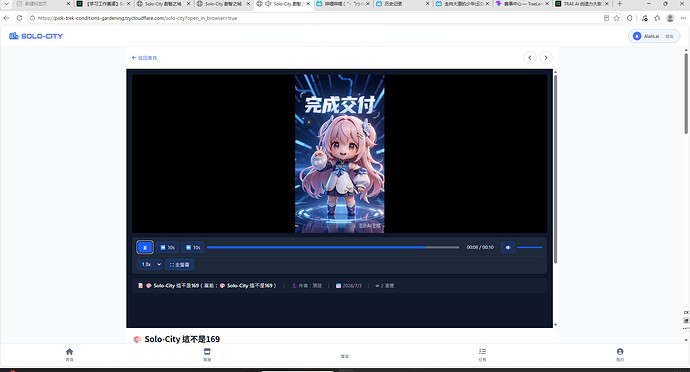This screenshot has width=690, height=372.
Task: Seek within the video progress bar
Action: tap(333, 247)
